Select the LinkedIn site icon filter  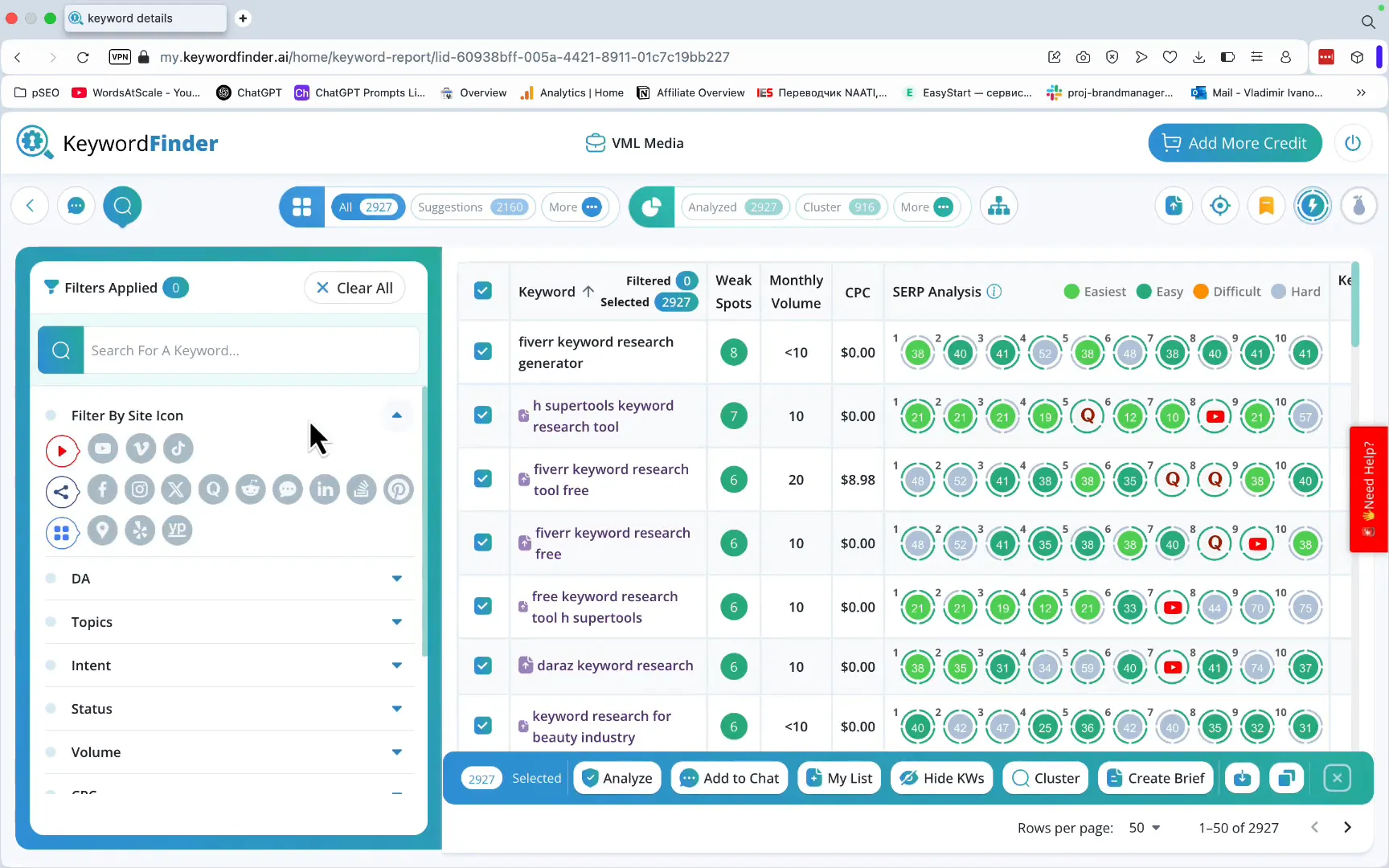click(x=325, y=489)
